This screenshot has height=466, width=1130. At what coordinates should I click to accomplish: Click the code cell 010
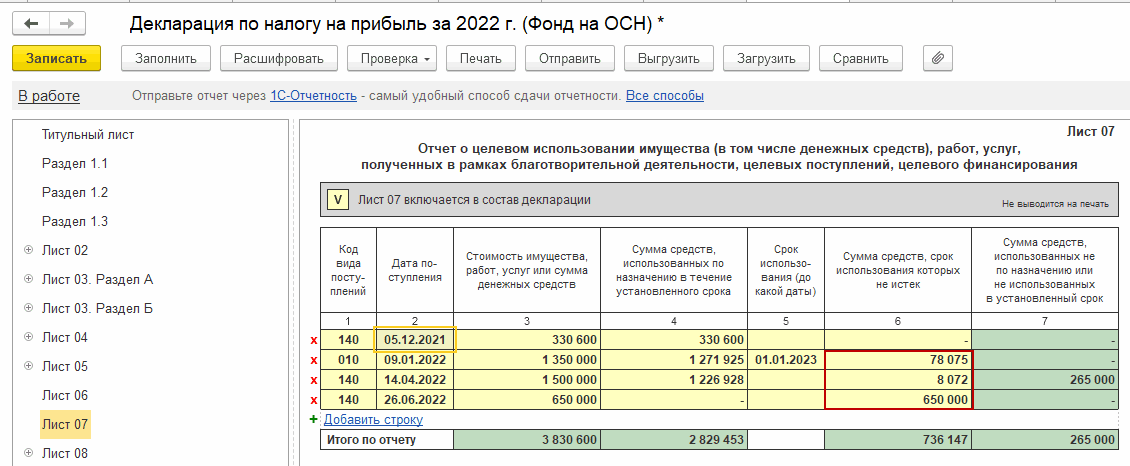pyautogui.click(x=349, y=360)
